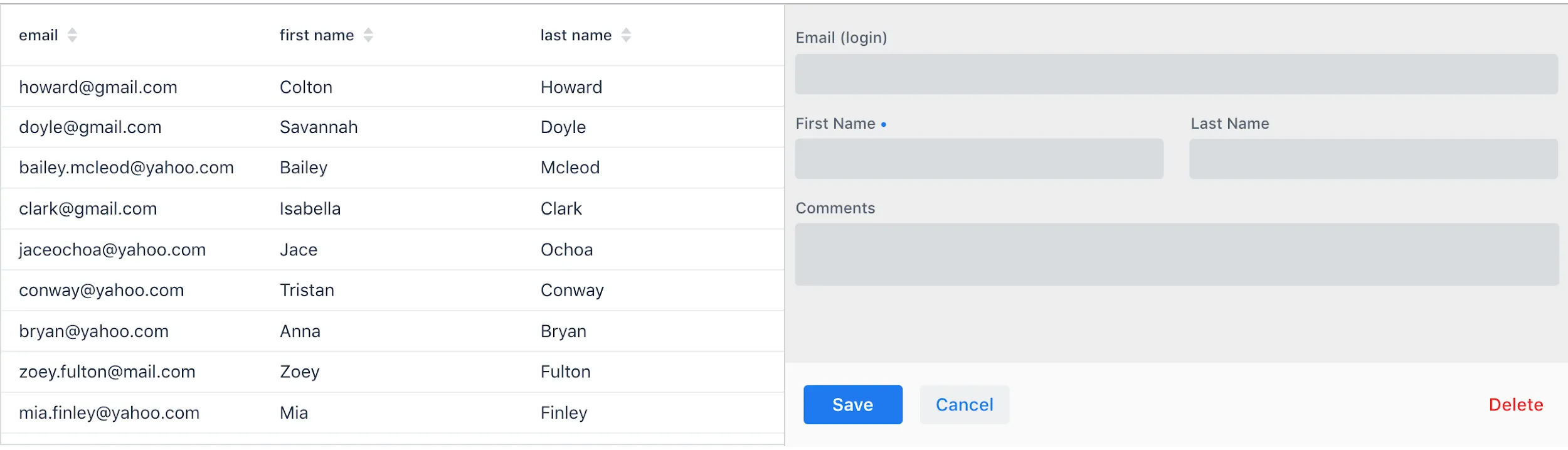
Task: Click into the First Name field
Action: (x=978, y=159)
